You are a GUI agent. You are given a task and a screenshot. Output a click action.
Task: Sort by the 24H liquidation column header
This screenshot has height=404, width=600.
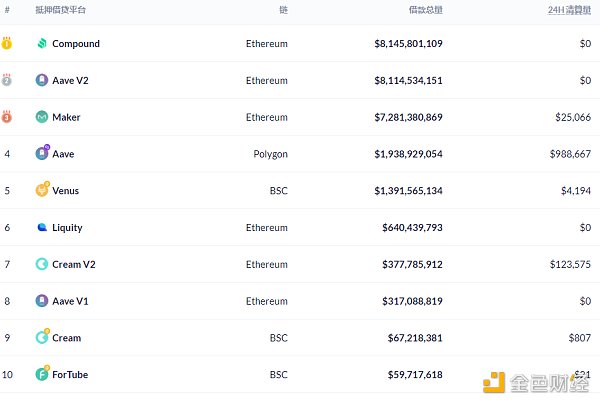[x=569, y=10]
